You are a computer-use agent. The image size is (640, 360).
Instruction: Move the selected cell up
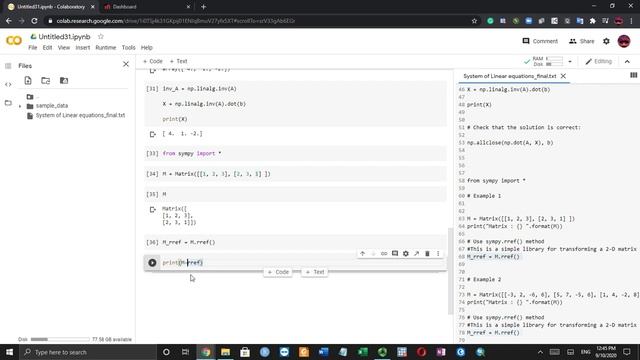(362, 253)
